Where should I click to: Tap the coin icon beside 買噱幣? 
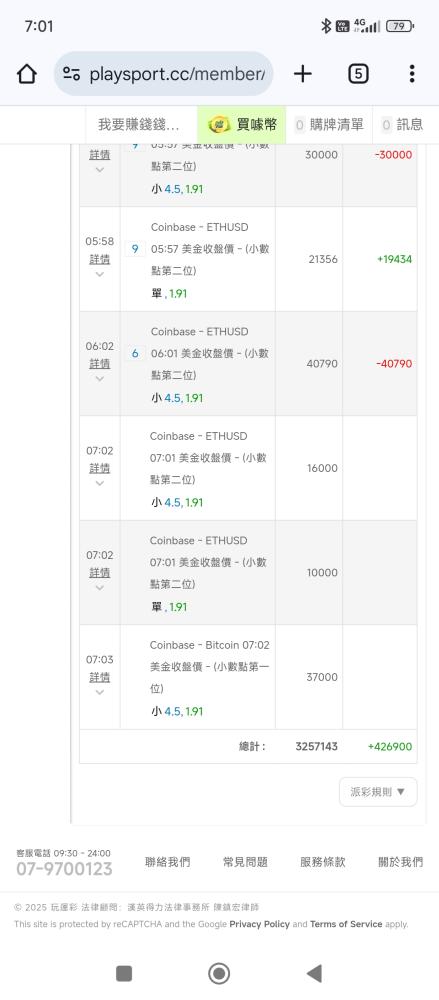[219, 124]
